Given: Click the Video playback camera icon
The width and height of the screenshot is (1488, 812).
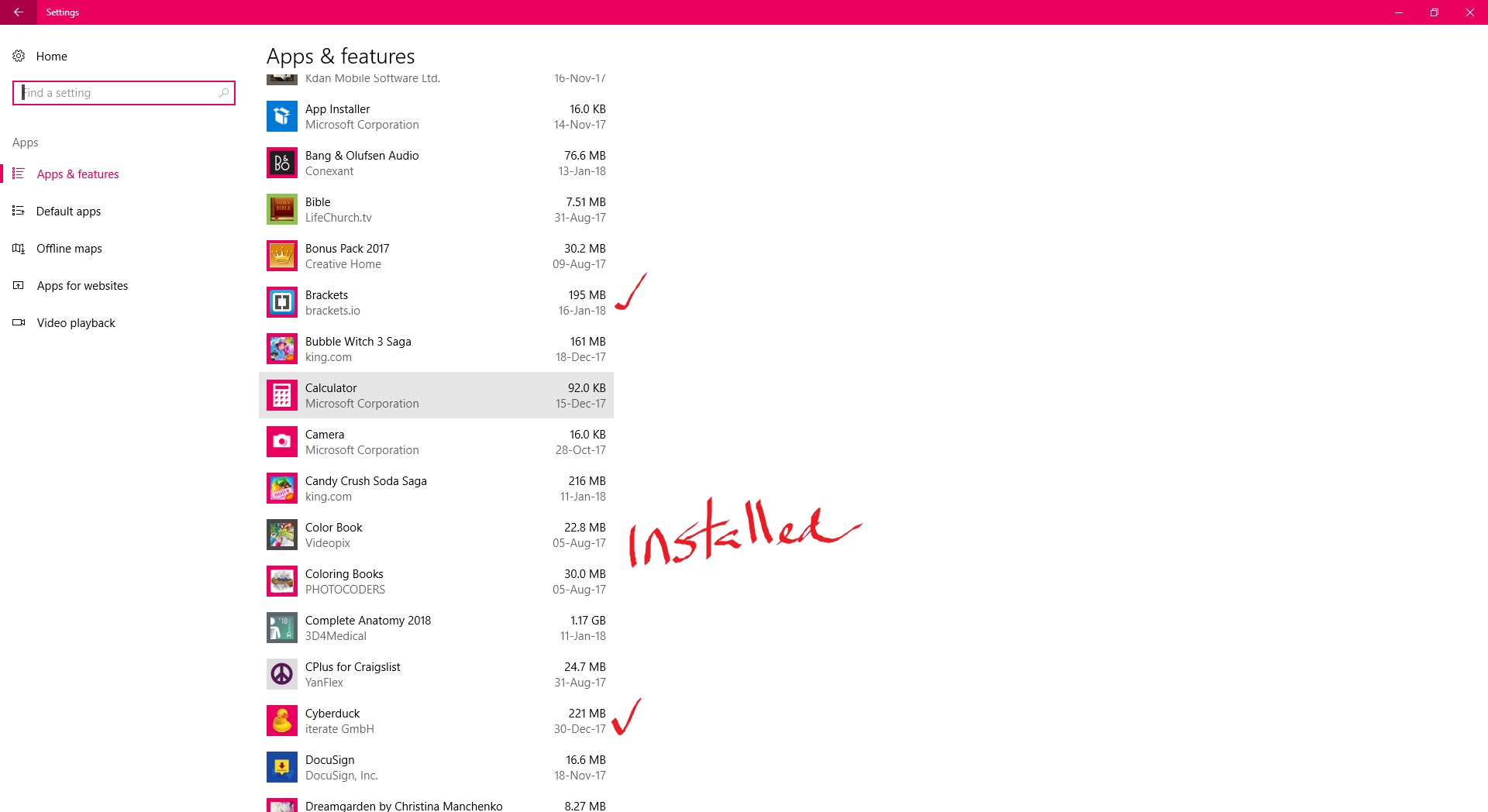Looking at the screenshot, I should pyautogui.click(x=19, y=322).
